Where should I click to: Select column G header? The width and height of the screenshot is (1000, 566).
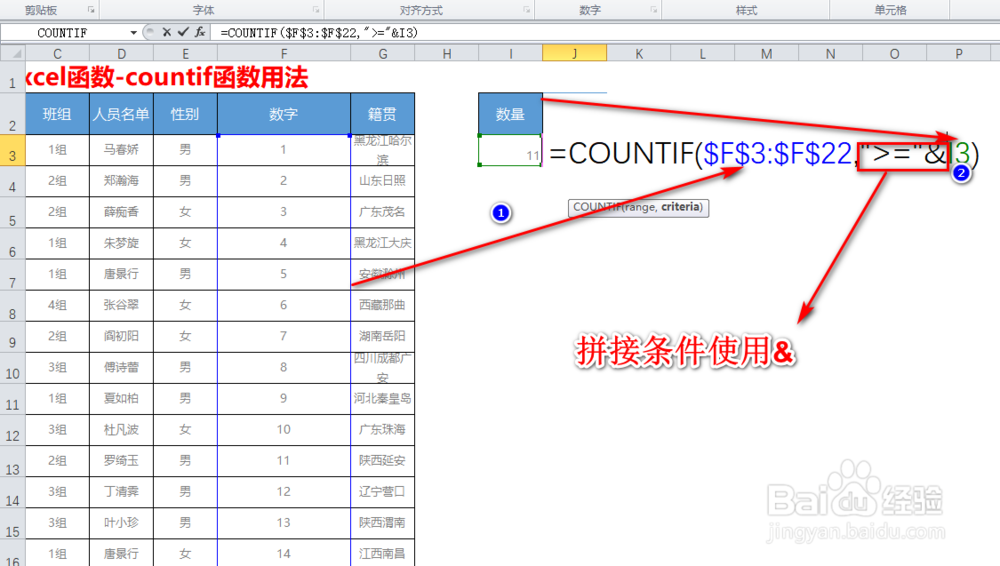coord(383,54)
